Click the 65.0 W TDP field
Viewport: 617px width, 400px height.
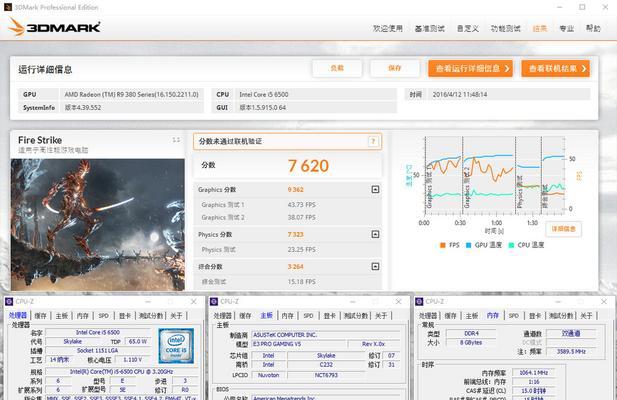click(137, 341)
